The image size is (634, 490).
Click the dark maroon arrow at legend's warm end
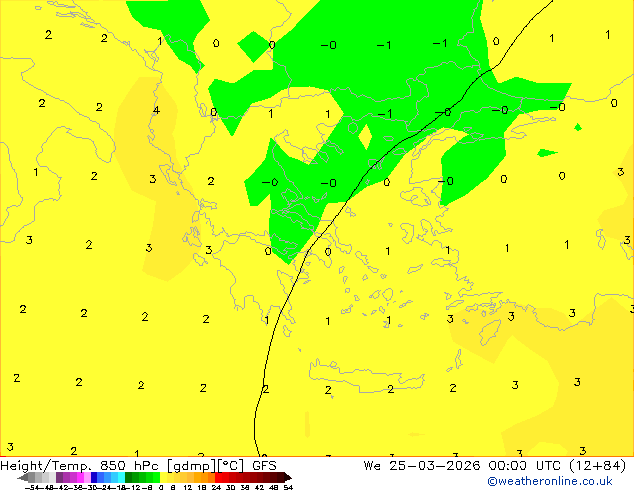288,477
